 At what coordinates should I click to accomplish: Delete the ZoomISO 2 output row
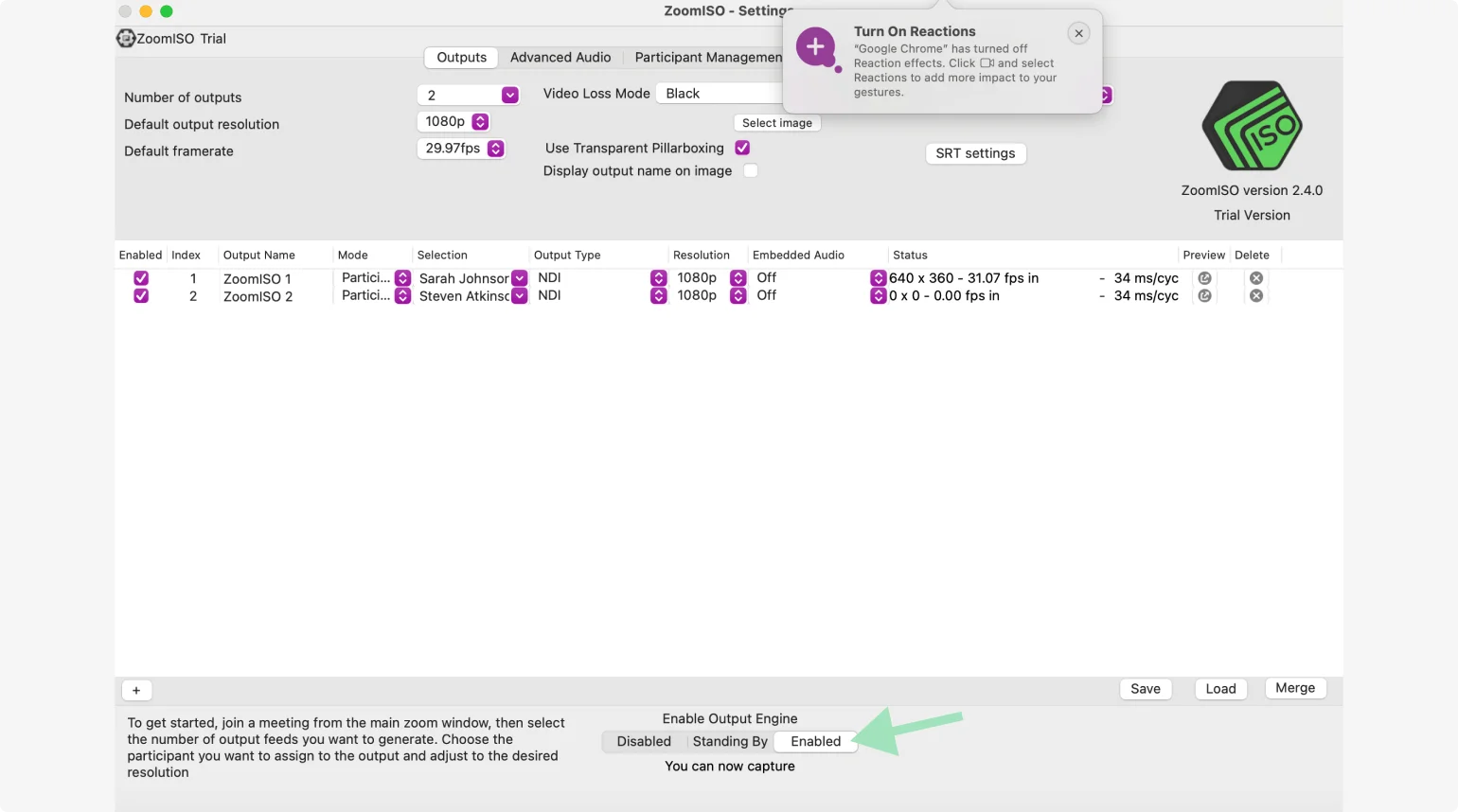1256,295
